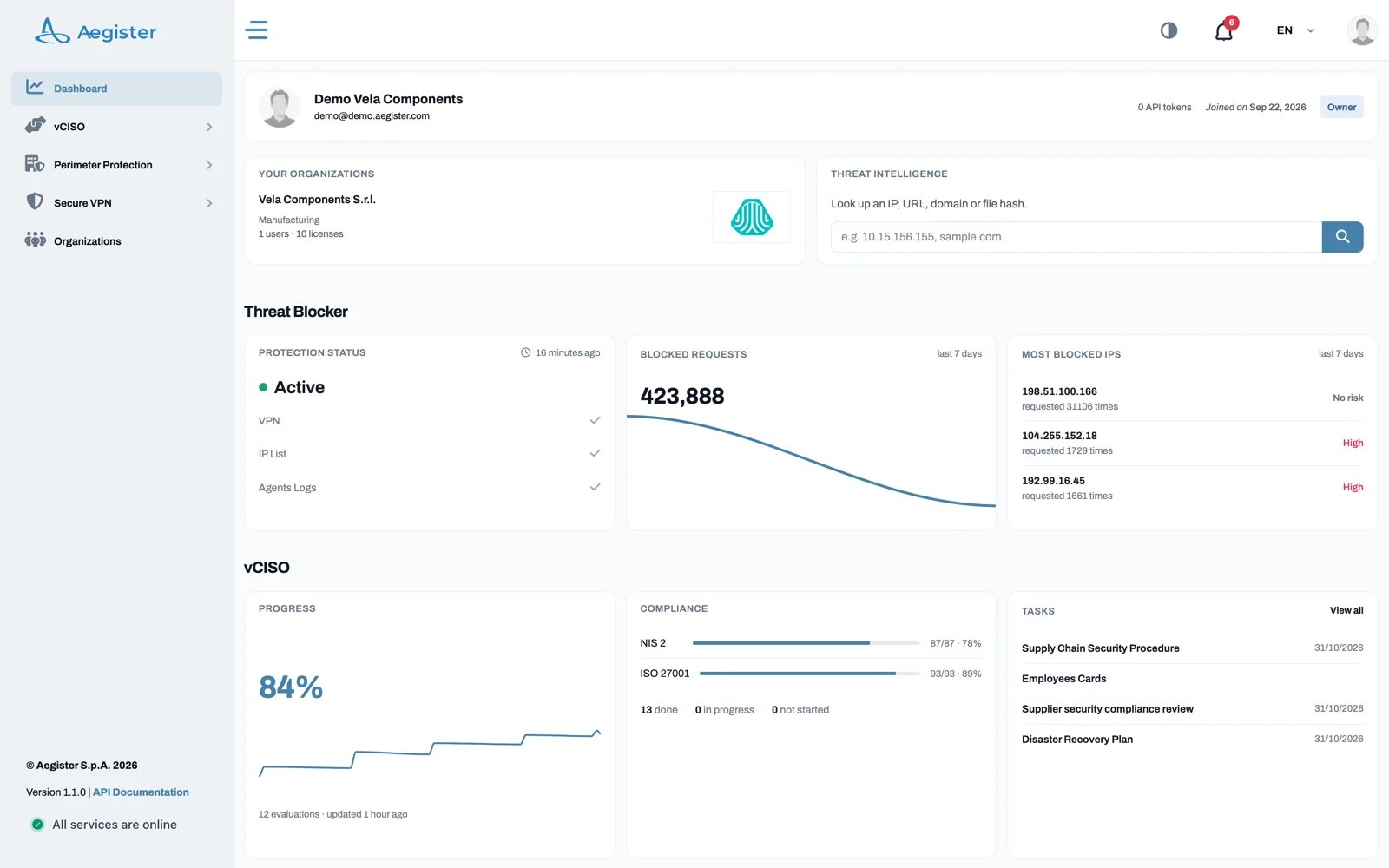Click the VPN status checkmark
The width and height of the screenshot is (1389, 868).
(595, 420)
